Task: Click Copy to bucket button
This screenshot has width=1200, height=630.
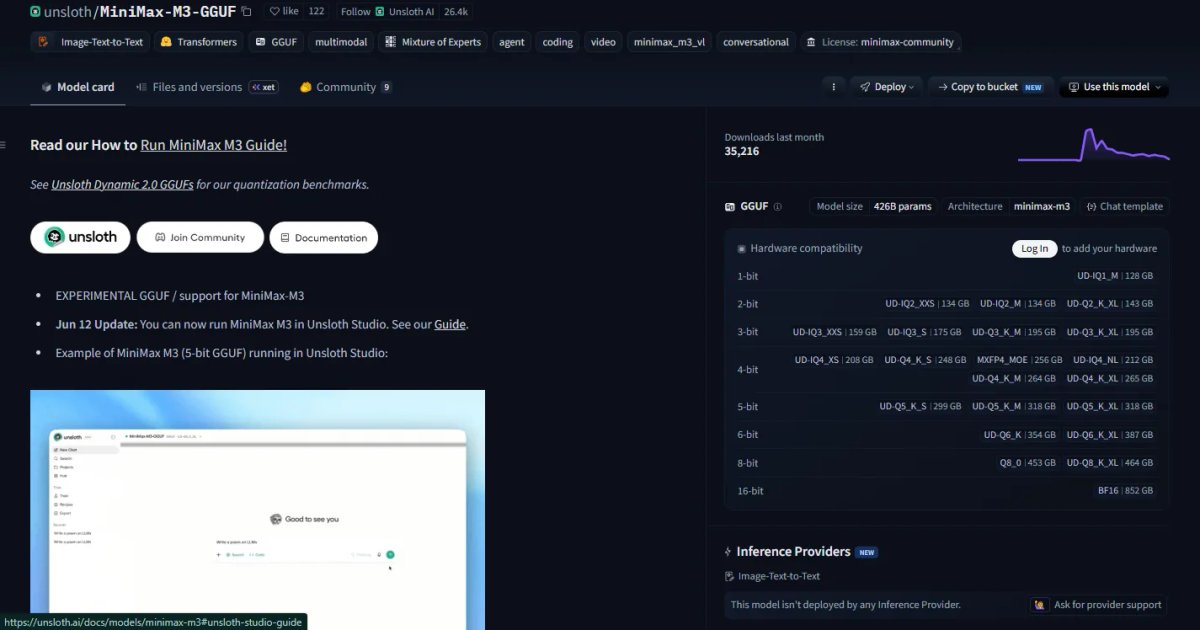Action: (x=990, y=87)
